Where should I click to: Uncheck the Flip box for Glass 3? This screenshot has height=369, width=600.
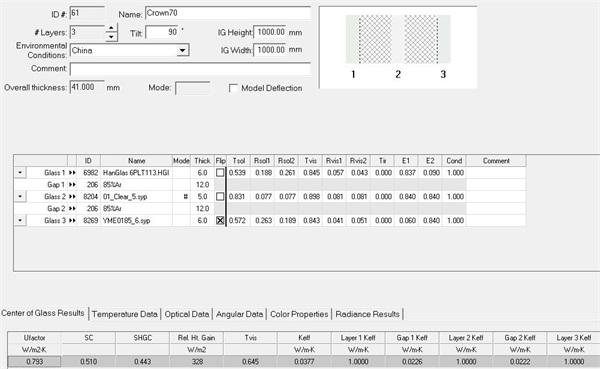pyautogui.click(x=220, y=220)
